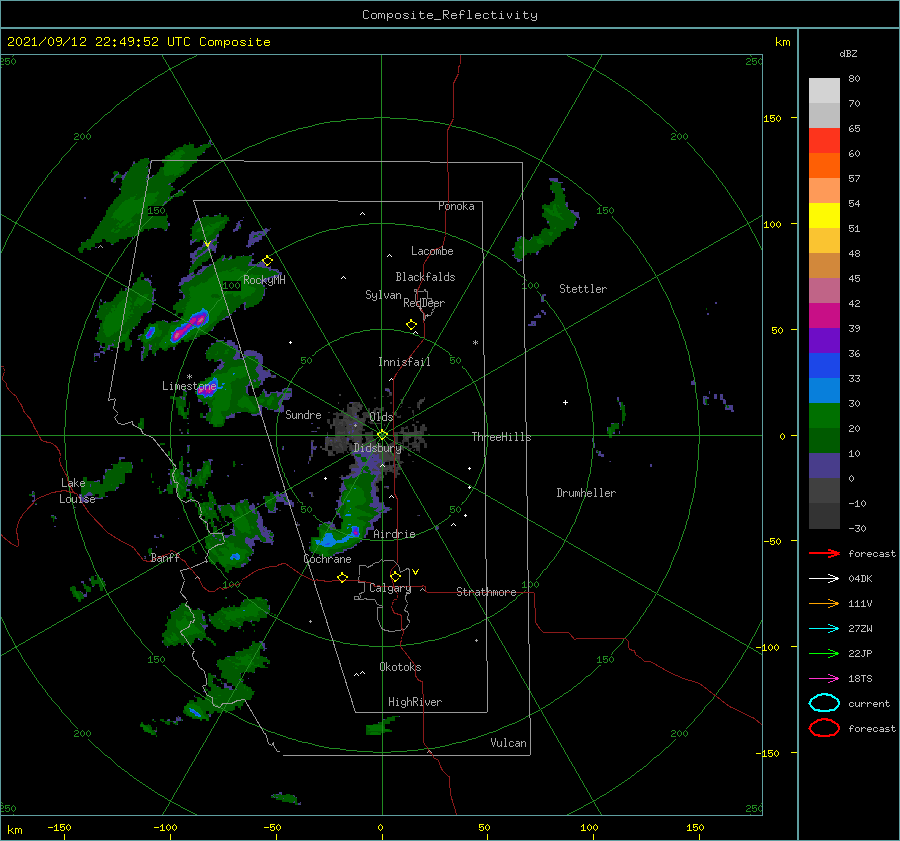Click the Vulcan label
This screenshot has height=841, width=900.
pyautogui.click(x=509, y=743)
